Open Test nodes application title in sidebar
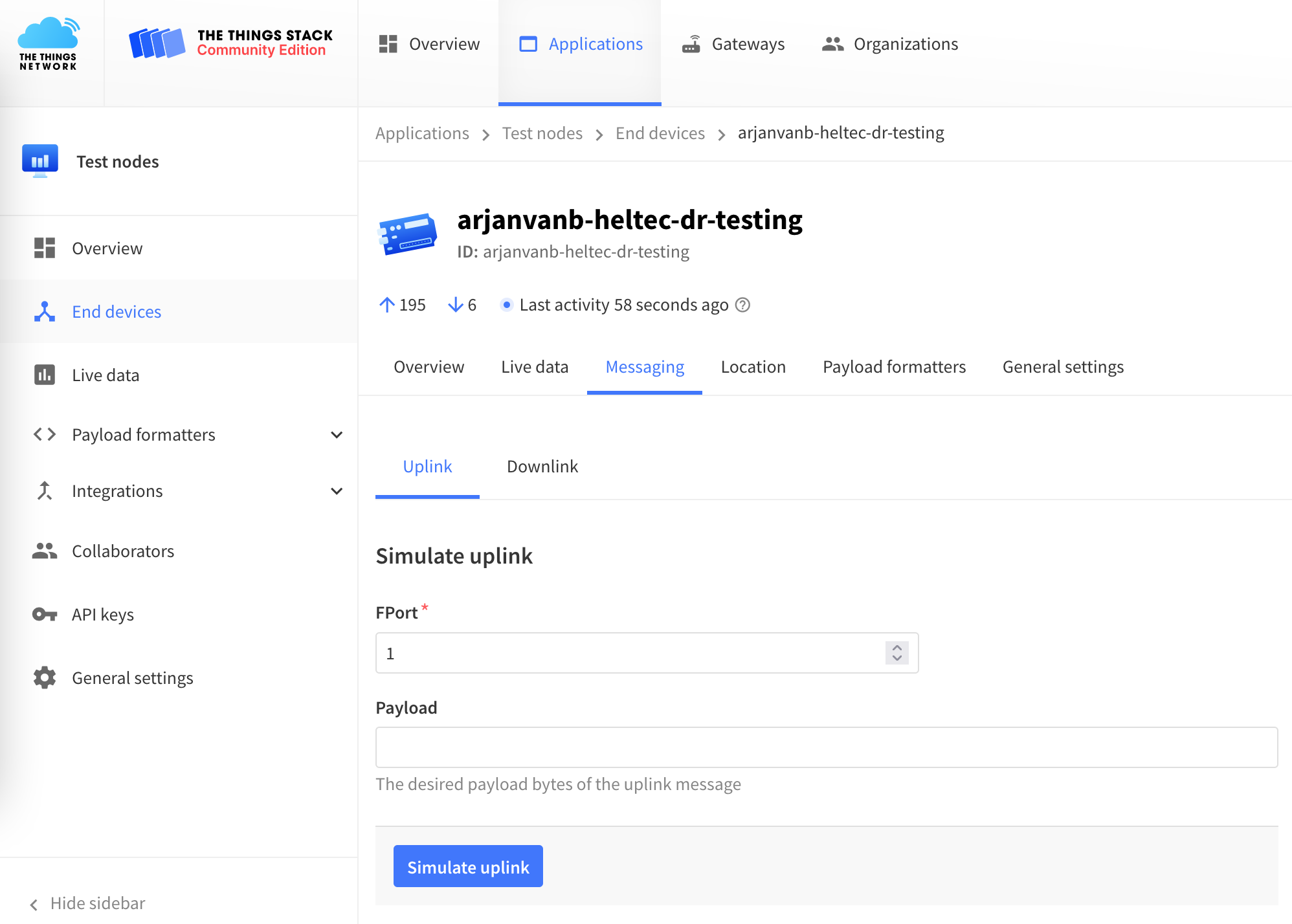The height and width of the screenshot is (924, 1292). point(117,162)
